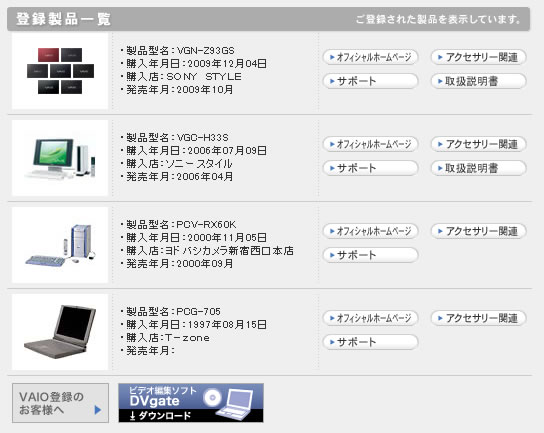Select the text 製品型名：VGN-Z93GS
Screen dimensions: 544x433
[180, 51]
